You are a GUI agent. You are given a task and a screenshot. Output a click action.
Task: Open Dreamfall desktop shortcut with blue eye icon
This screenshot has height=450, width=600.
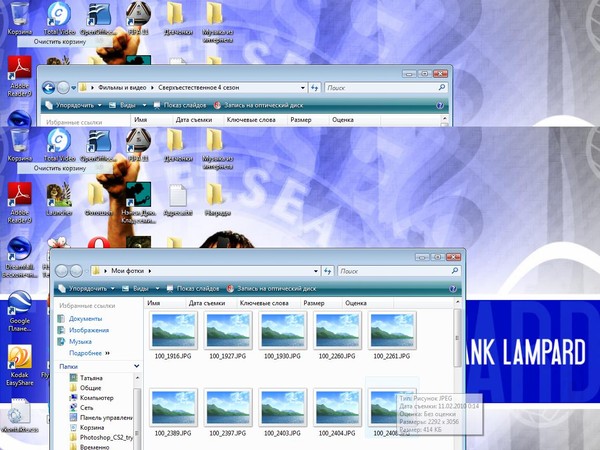[x=19, y=257]
